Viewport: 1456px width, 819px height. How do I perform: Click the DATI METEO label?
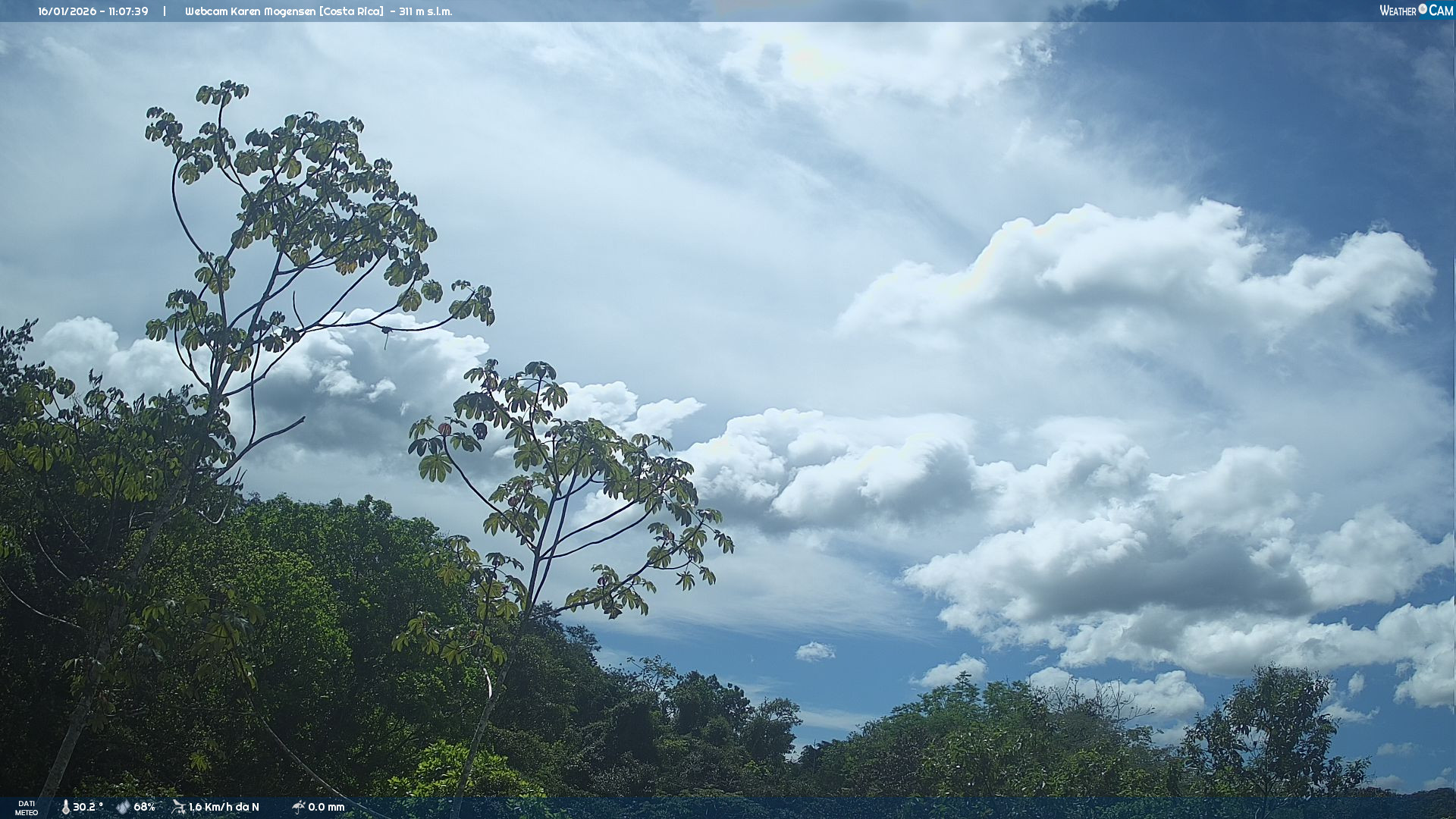[x=27, y=808]
